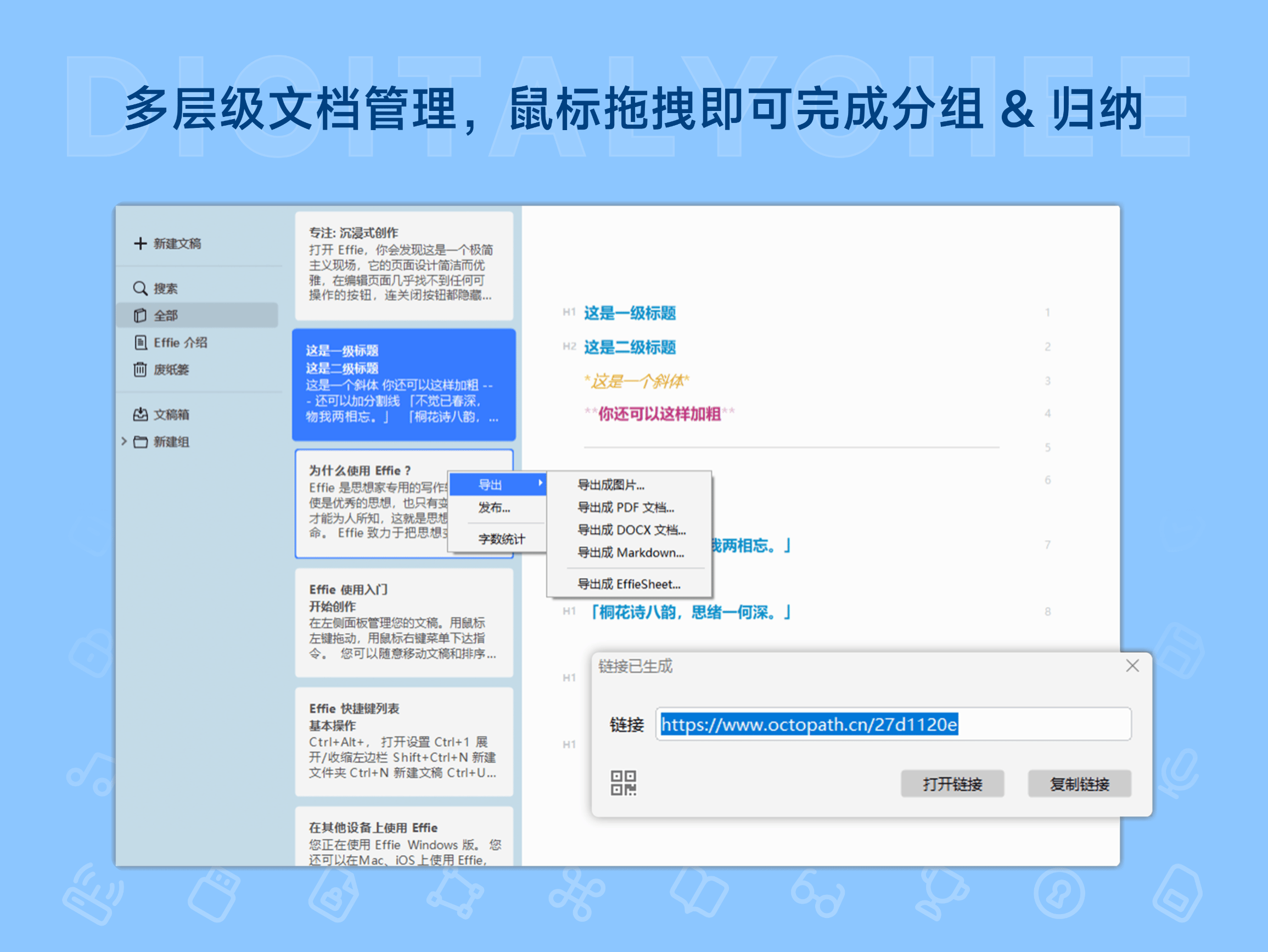The width and height of the screenshot is (1268, 952).
Task: Click the 新建文稿 plus icon
Action: (x=141, y=243)
